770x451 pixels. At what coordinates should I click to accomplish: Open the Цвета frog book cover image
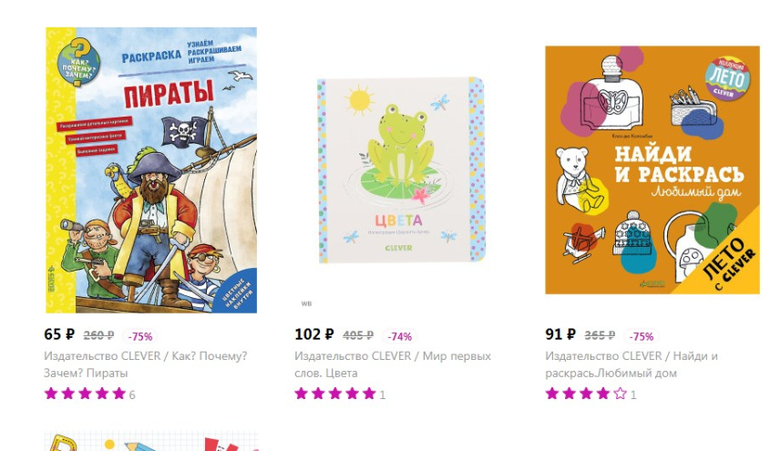coord(402,170)
